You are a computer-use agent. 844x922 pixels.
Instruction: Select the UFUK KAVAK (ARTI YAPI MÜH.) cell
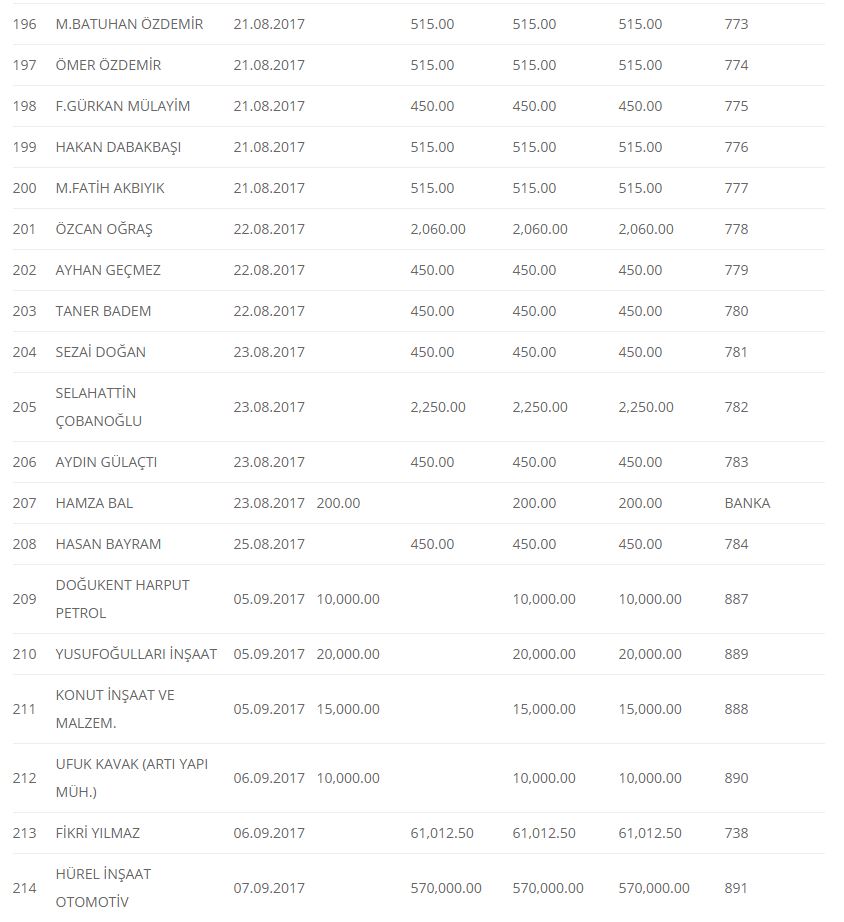(130, 777)
